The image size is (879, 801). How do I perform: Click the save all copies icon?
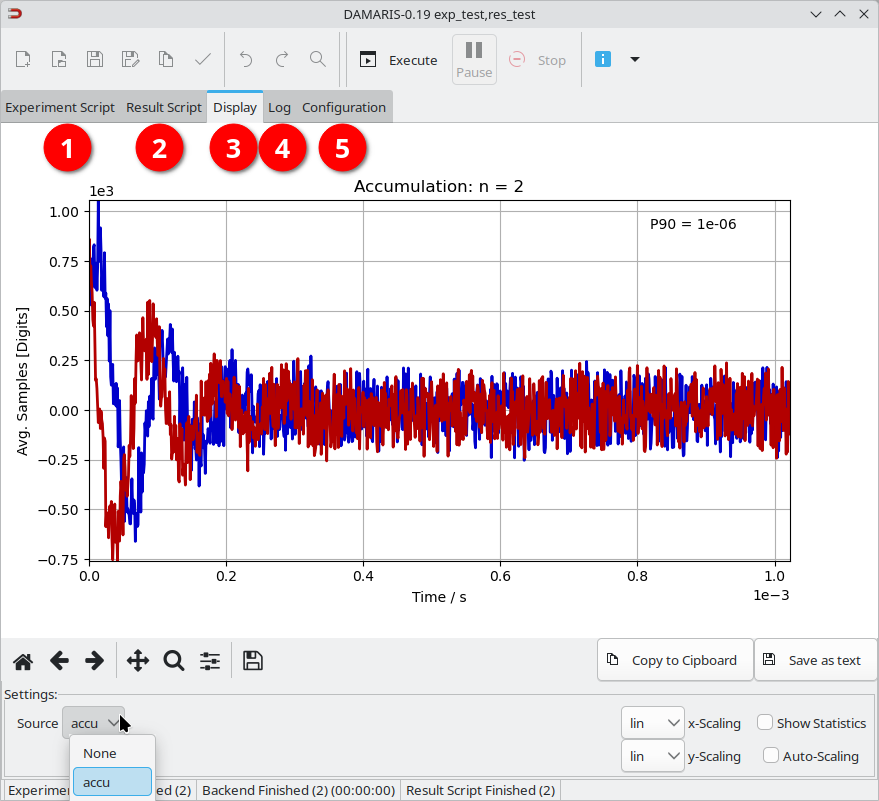(x=166, y=59)
